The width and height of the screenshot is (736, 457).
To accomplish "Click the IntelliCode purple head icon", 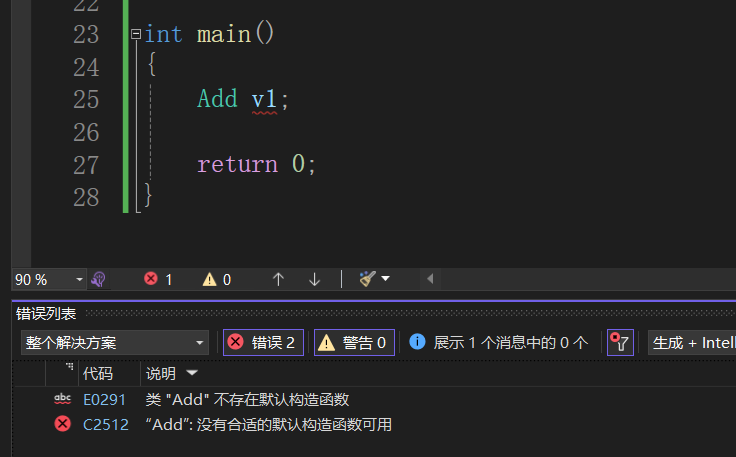I will [x=99, y=280].
